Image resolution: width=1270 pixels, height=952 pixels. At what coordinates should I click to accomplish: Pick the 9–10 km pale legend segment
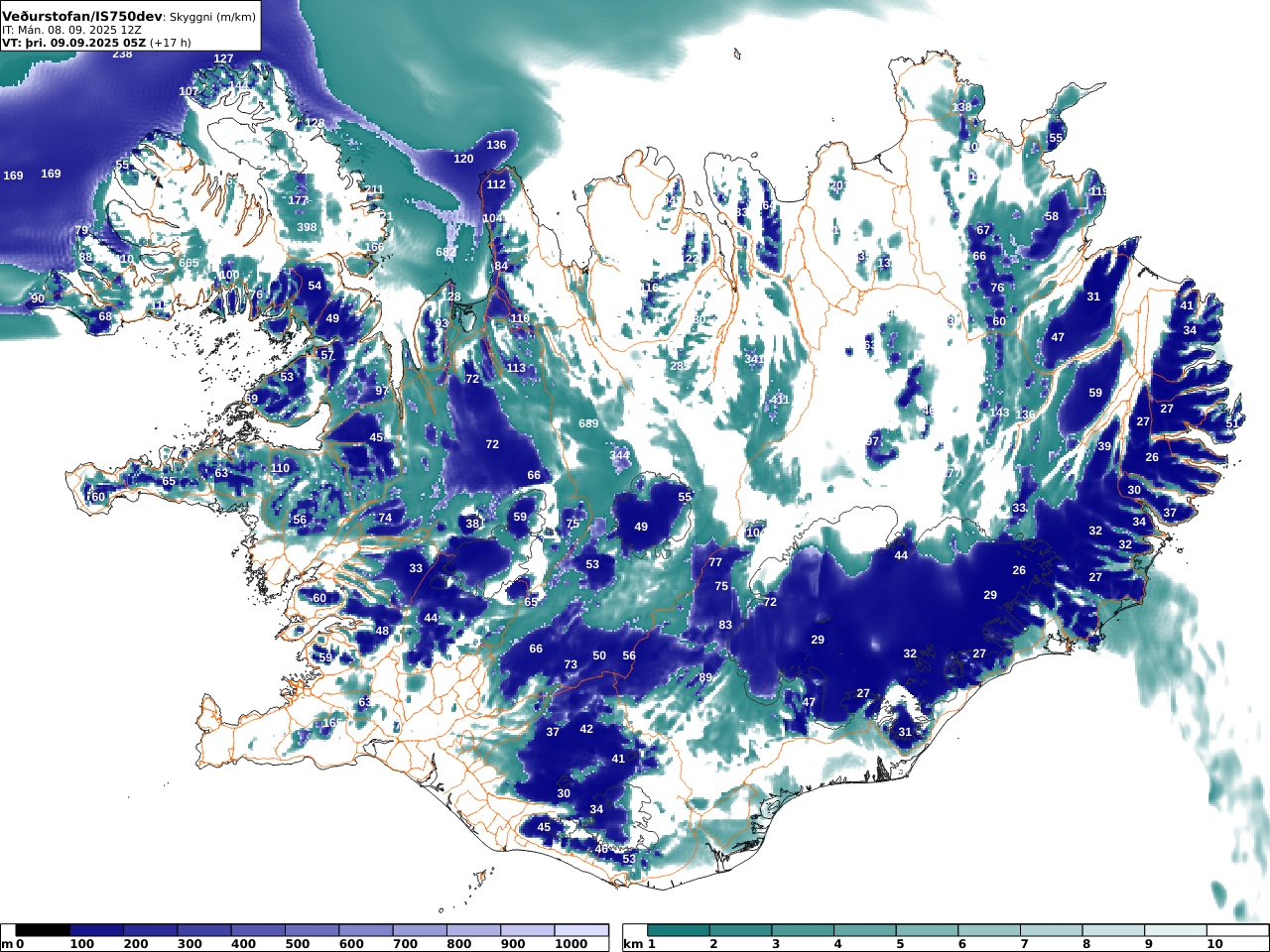tap(1175, 930)
